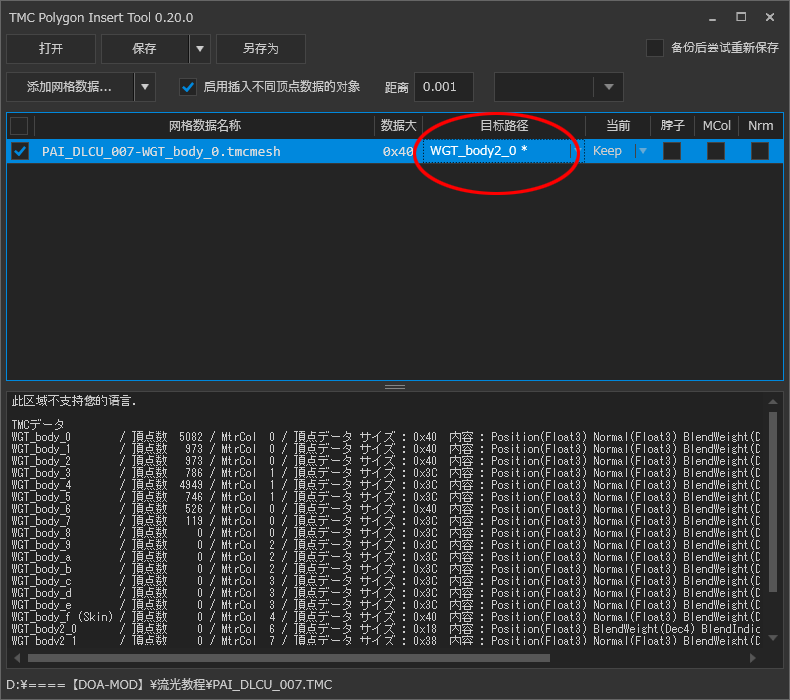The image size is (790, 700).
Task: Click the WGT_body_9 log line
Action: pyautogui.click(x=385, y=545)
